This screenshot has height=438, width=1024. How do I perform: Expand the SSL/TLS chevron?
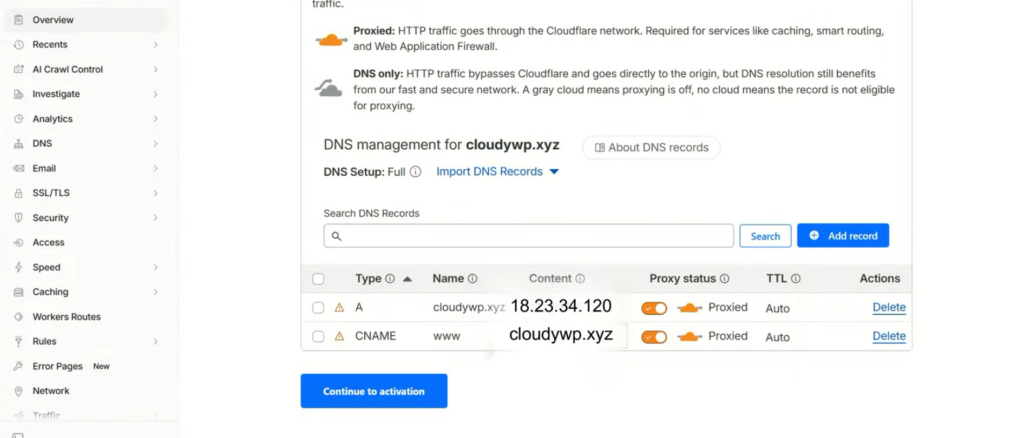[x=155, y=193]
